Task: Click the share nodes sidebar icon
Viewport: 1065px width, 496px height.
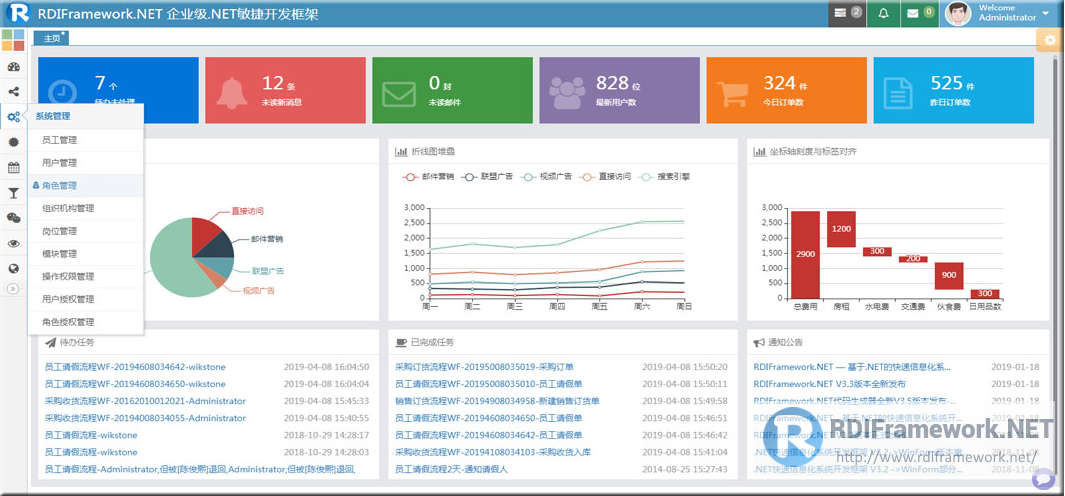Action: pyautogui.click(x=13, y=92)
